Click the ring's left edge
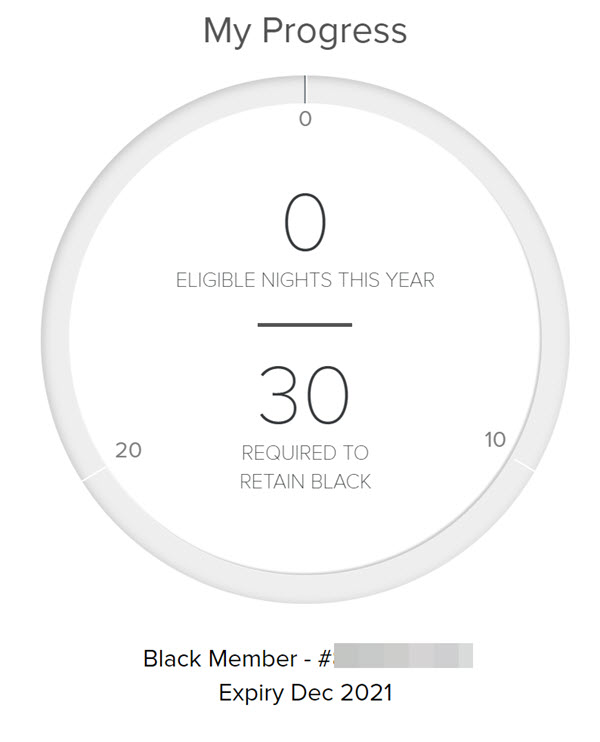The width and height of the screenshot is (600, 742). [x=56, y=339]
